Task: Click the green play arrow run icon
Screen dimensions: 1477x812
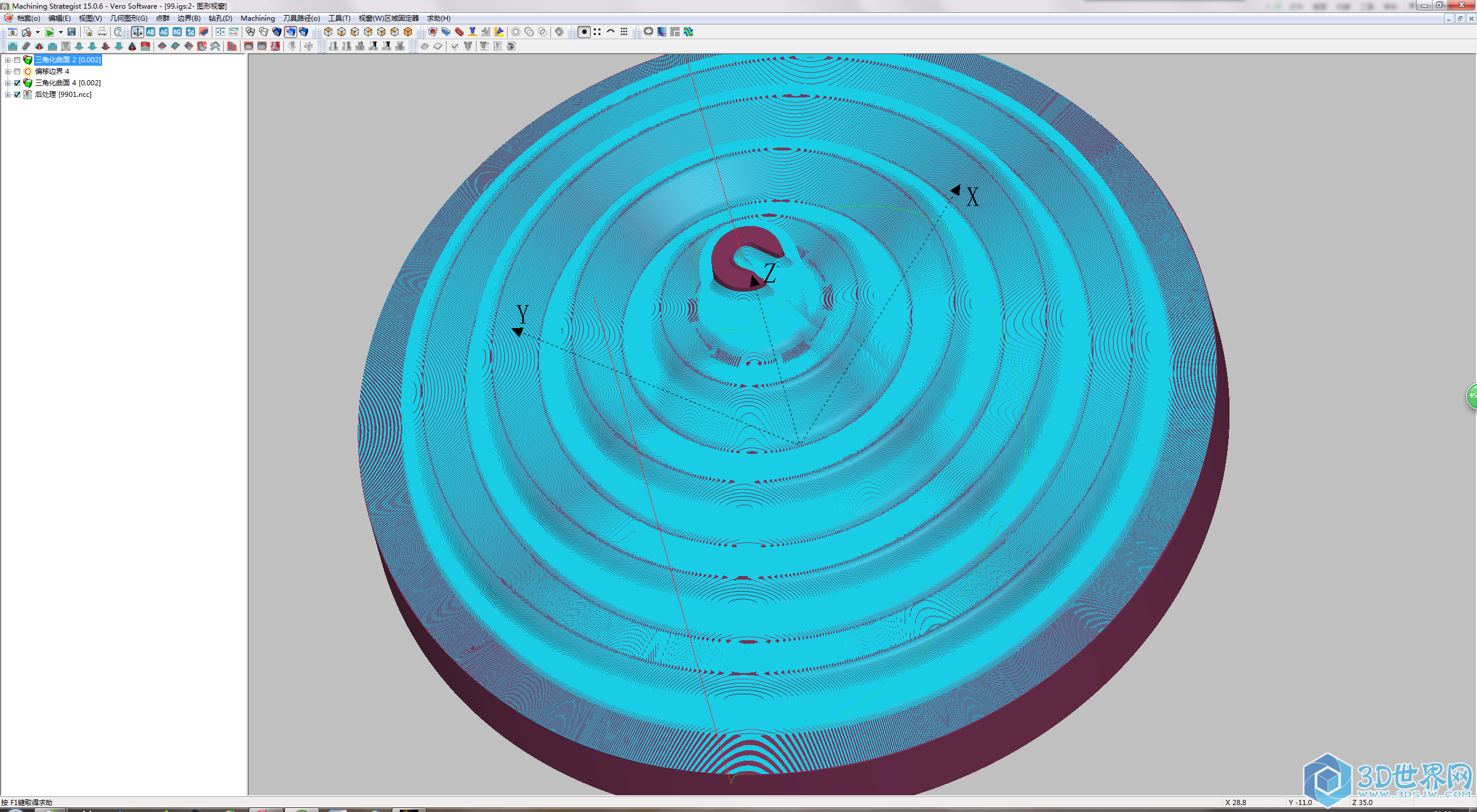Action: tap(50, 32)
